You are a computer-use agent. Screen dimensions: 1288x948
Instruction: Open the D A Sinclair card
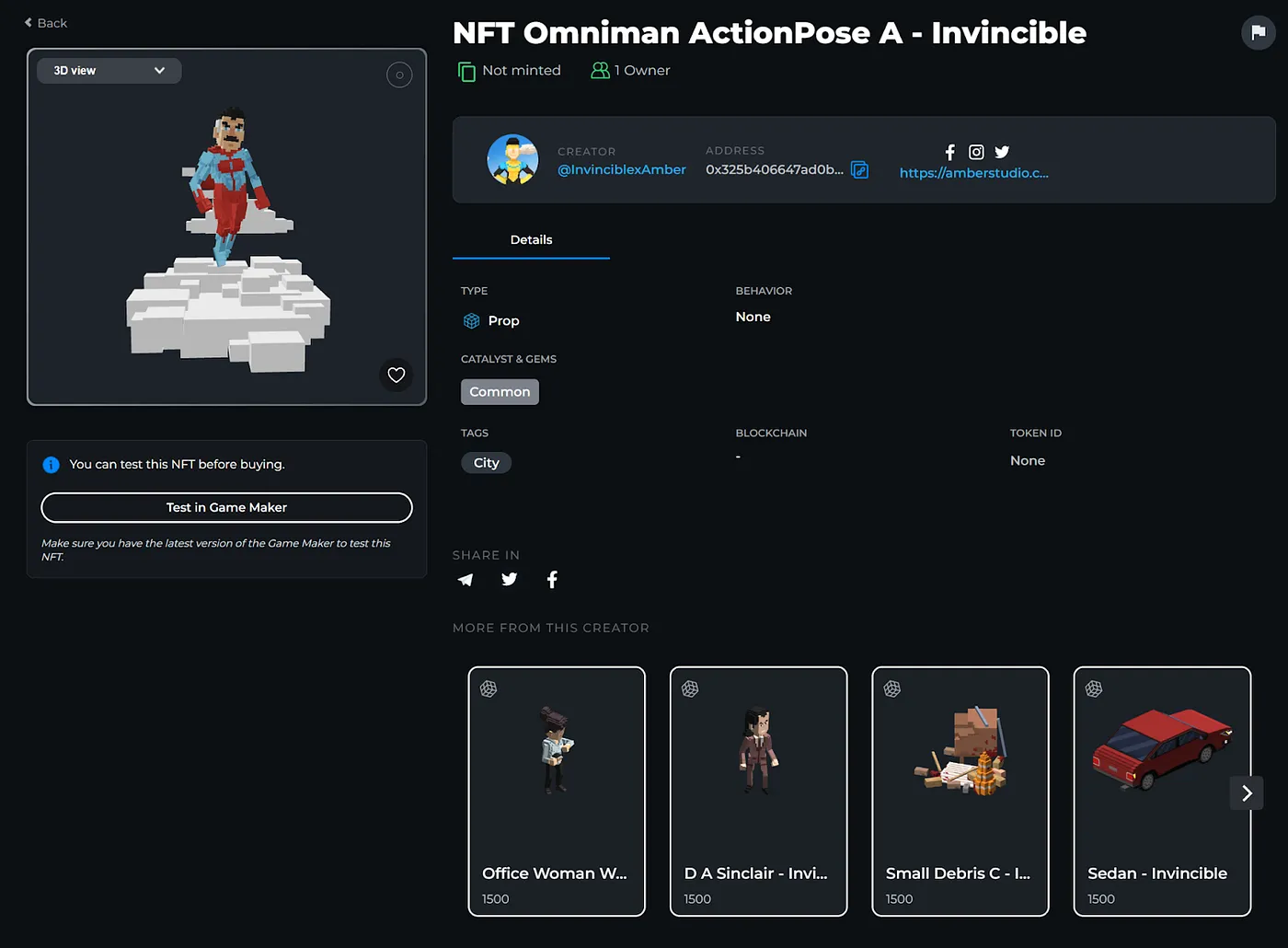point(758,792)
